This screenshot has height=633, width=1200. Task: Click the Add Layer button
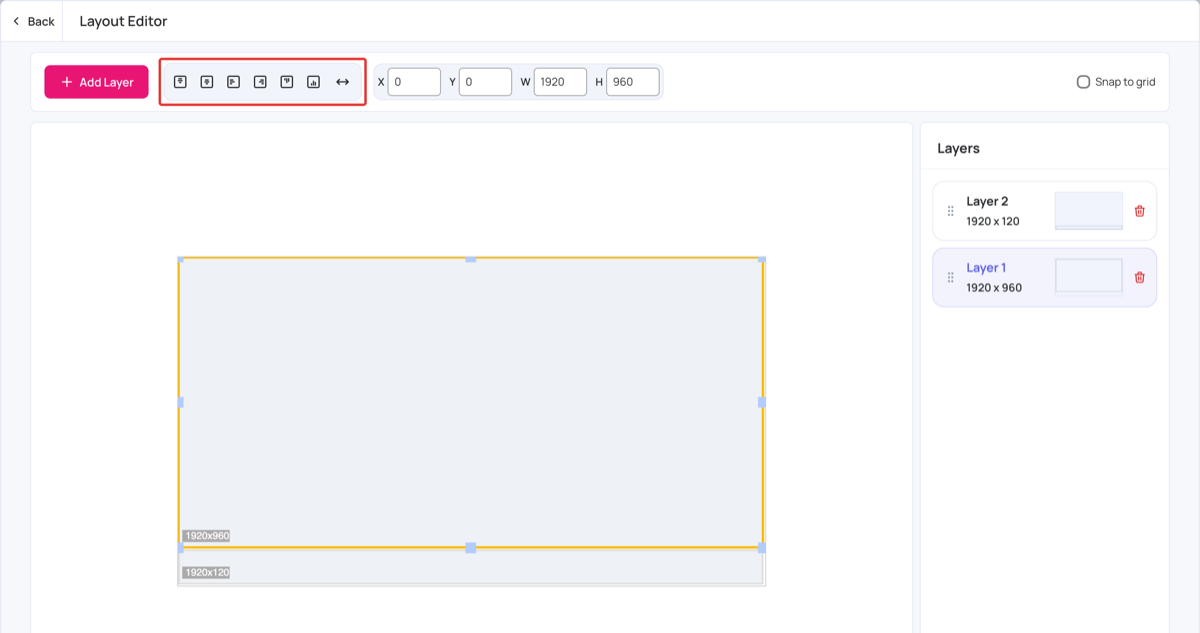[x=96, y=82]
